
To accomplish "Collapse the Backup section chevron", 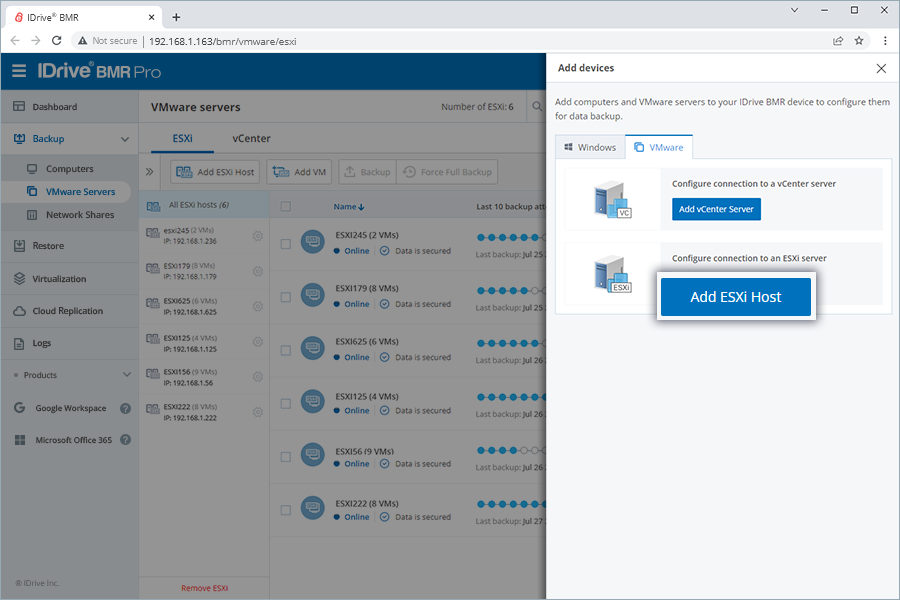I will click(x=125, y=139).
